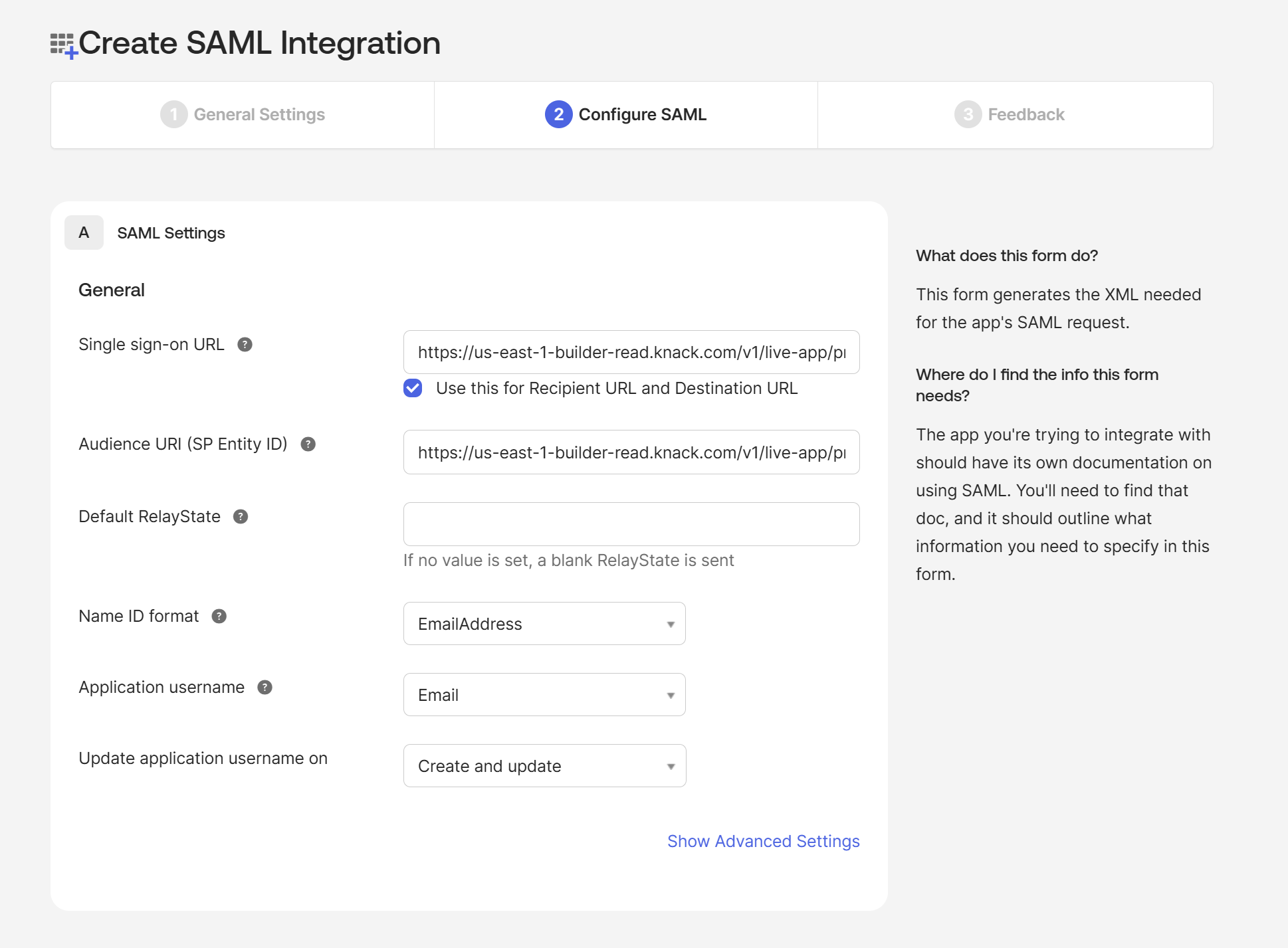The image size is (1288, 948).
Task: Open the Name ID format dropdown
Action: tap(544, 624)
